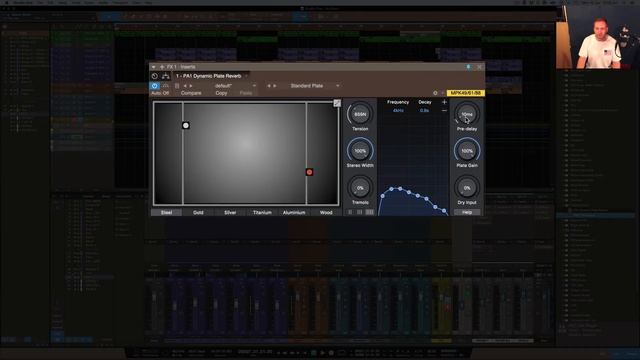Select the Gold plate material
Image resolution: width=640 pixels, height=360 pixels.
(x=198, y=212)
